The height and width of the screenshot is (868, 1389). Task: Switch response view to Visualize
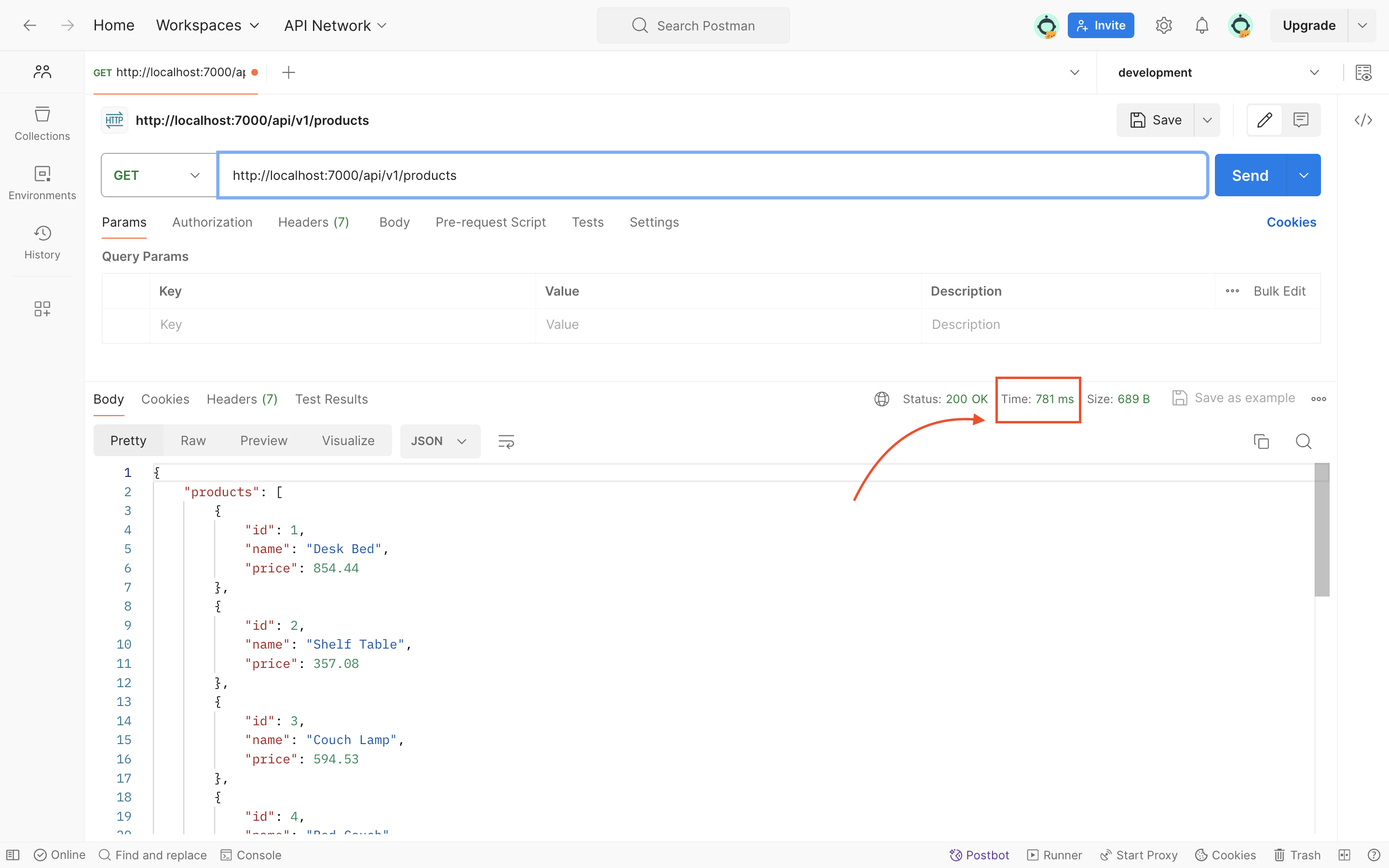tap(348, 440)
